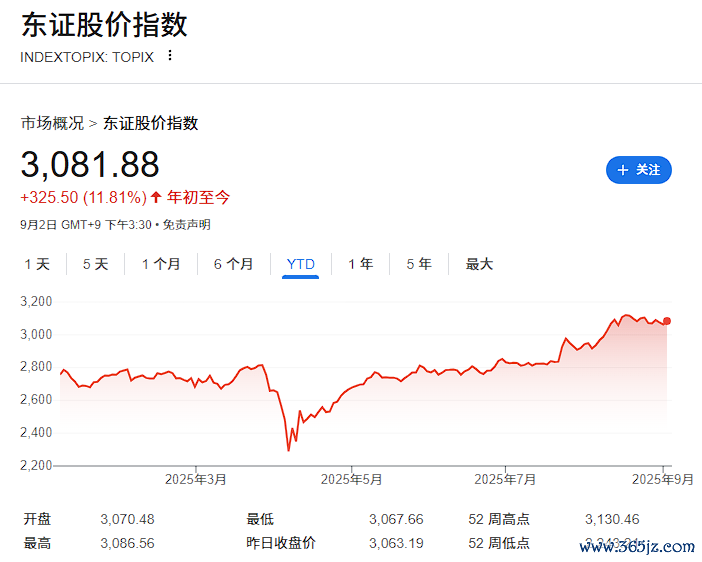Click the 2025年3月 axis label
The image size is (702, 562).
pyautogui.click(x=196, y=480)
